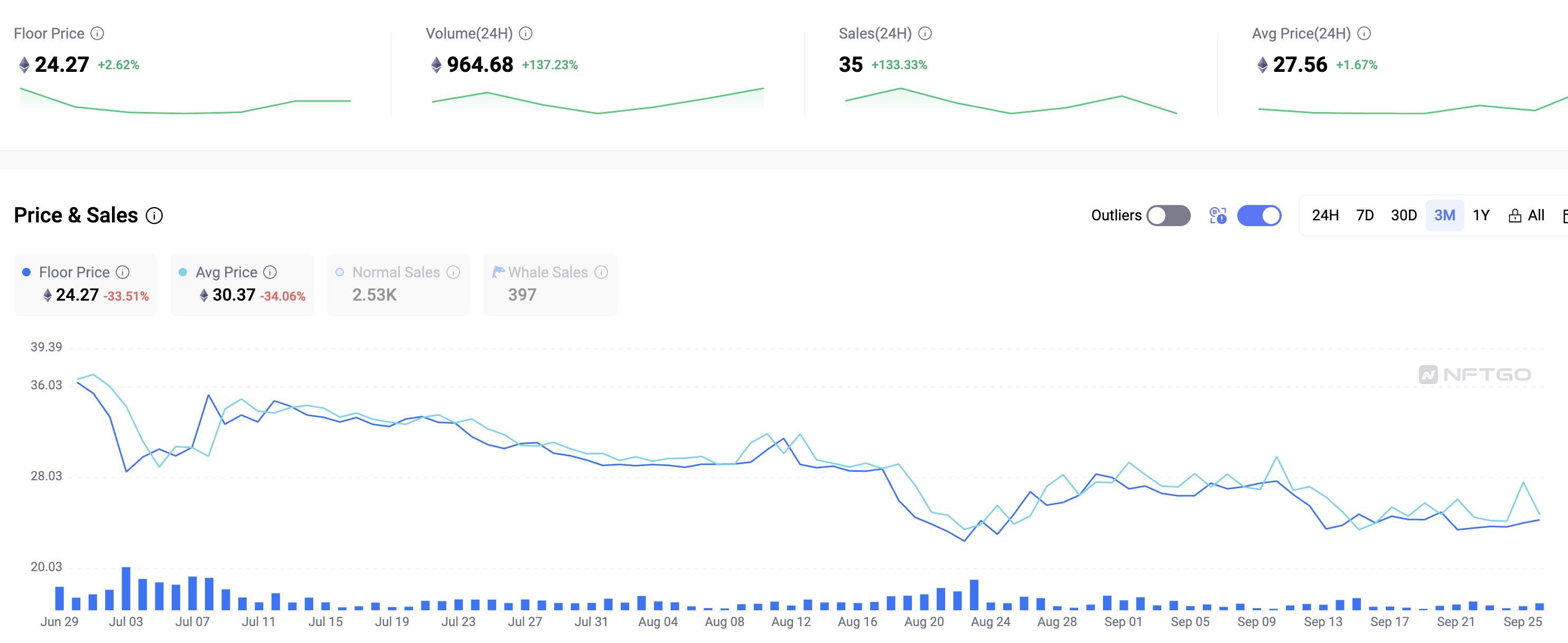
Task: Click the tallest sales bar near Jul 03
Action: pos(126,588)
